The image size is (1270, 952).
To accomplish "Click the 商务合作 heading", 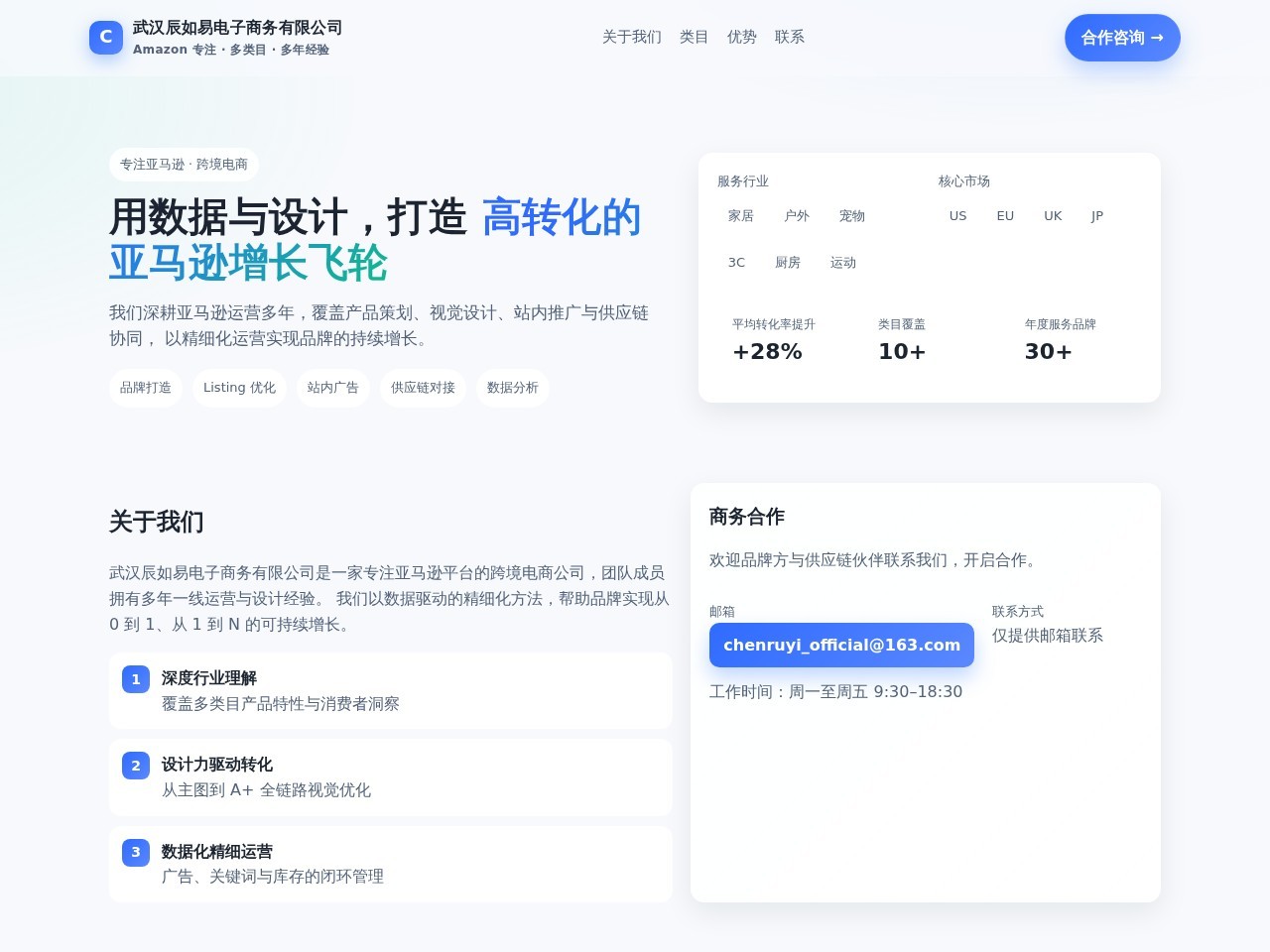I will [x=747, y=517].
